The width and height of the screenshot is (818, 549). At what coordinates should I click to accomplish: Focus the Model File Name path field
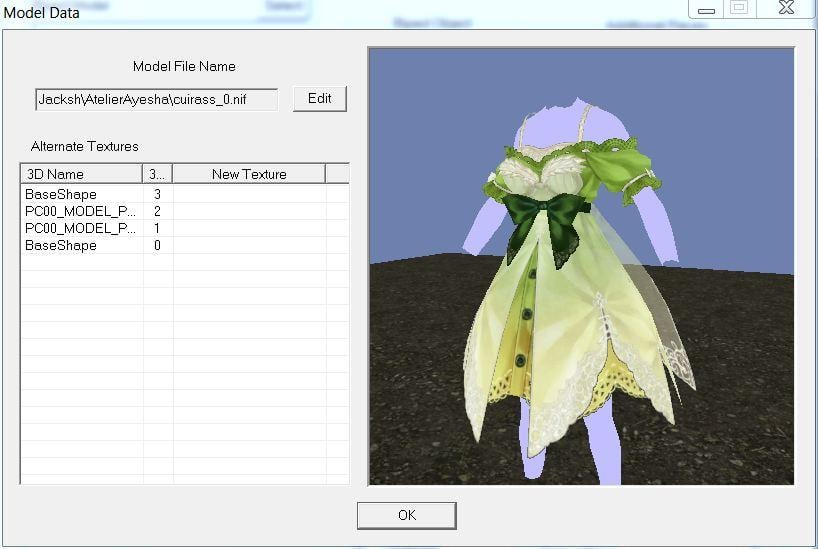tap(157, 99)
